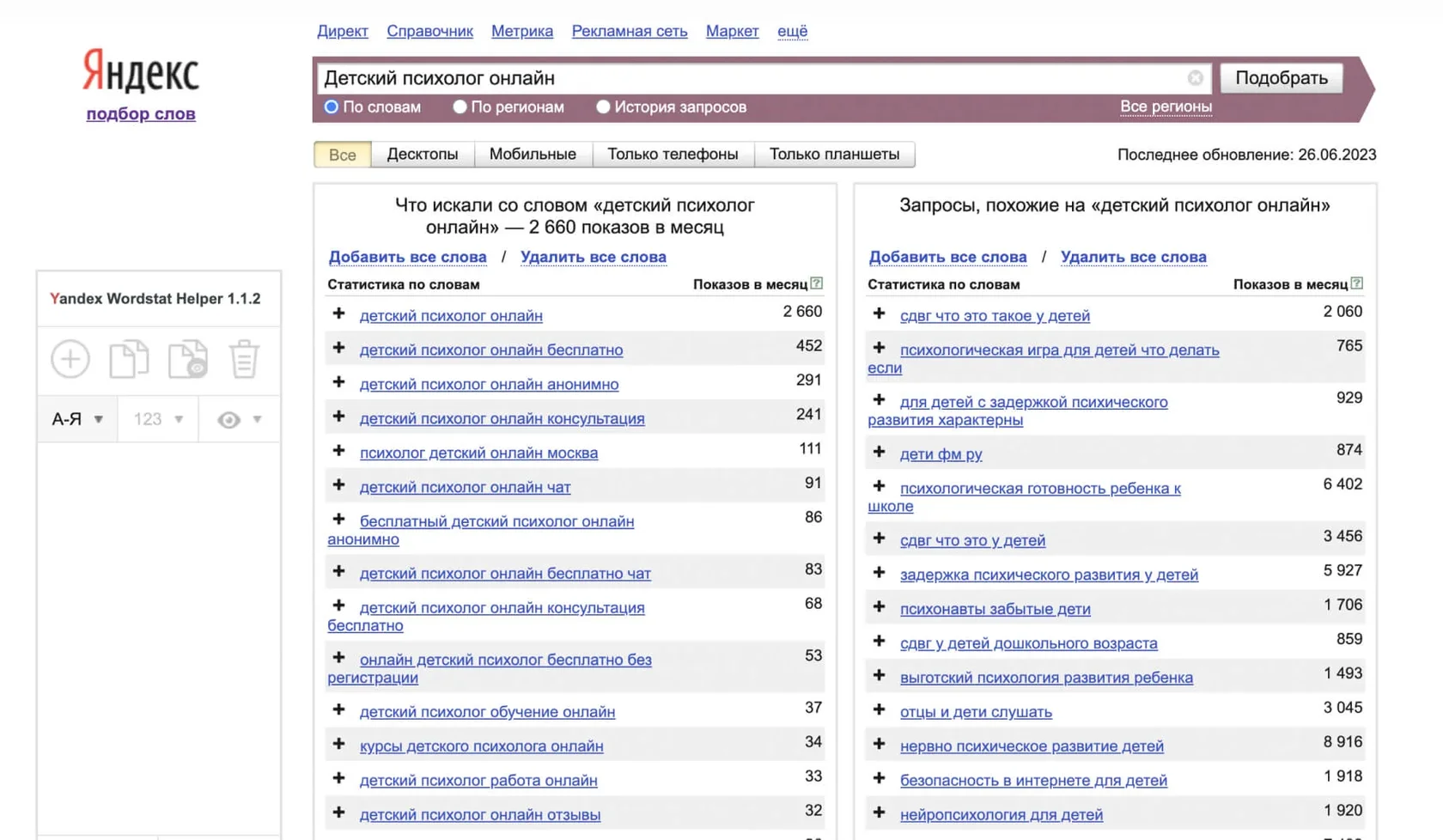
Task: Open the 'детский психолог работа онлайн' query link
Action: [x=478, y=780]
